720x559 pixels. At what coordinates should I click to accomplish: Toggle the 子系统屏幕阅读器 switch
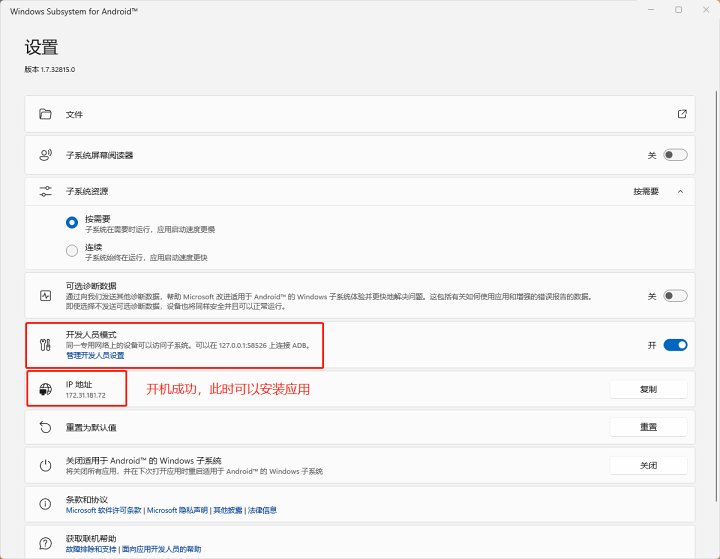point(675,155)
